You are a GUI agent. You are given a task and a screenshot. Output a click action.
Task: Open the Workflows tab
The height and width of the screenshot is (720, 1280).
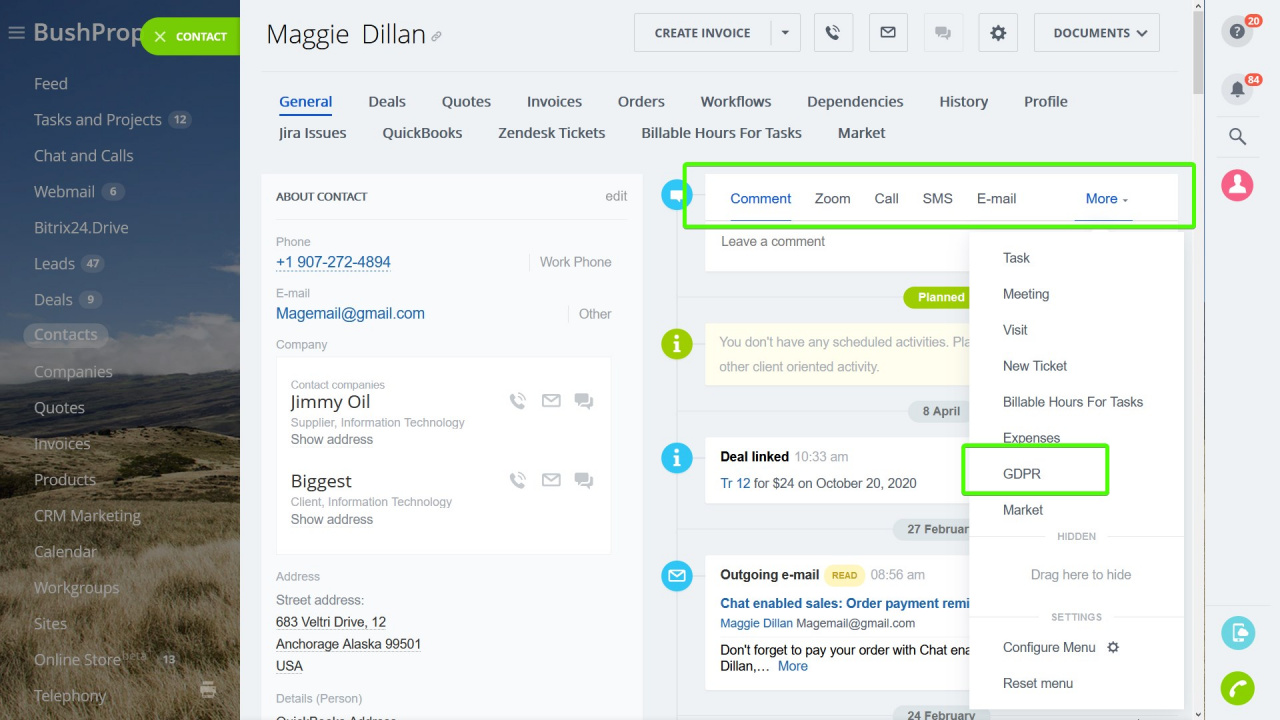pos(736,101)
